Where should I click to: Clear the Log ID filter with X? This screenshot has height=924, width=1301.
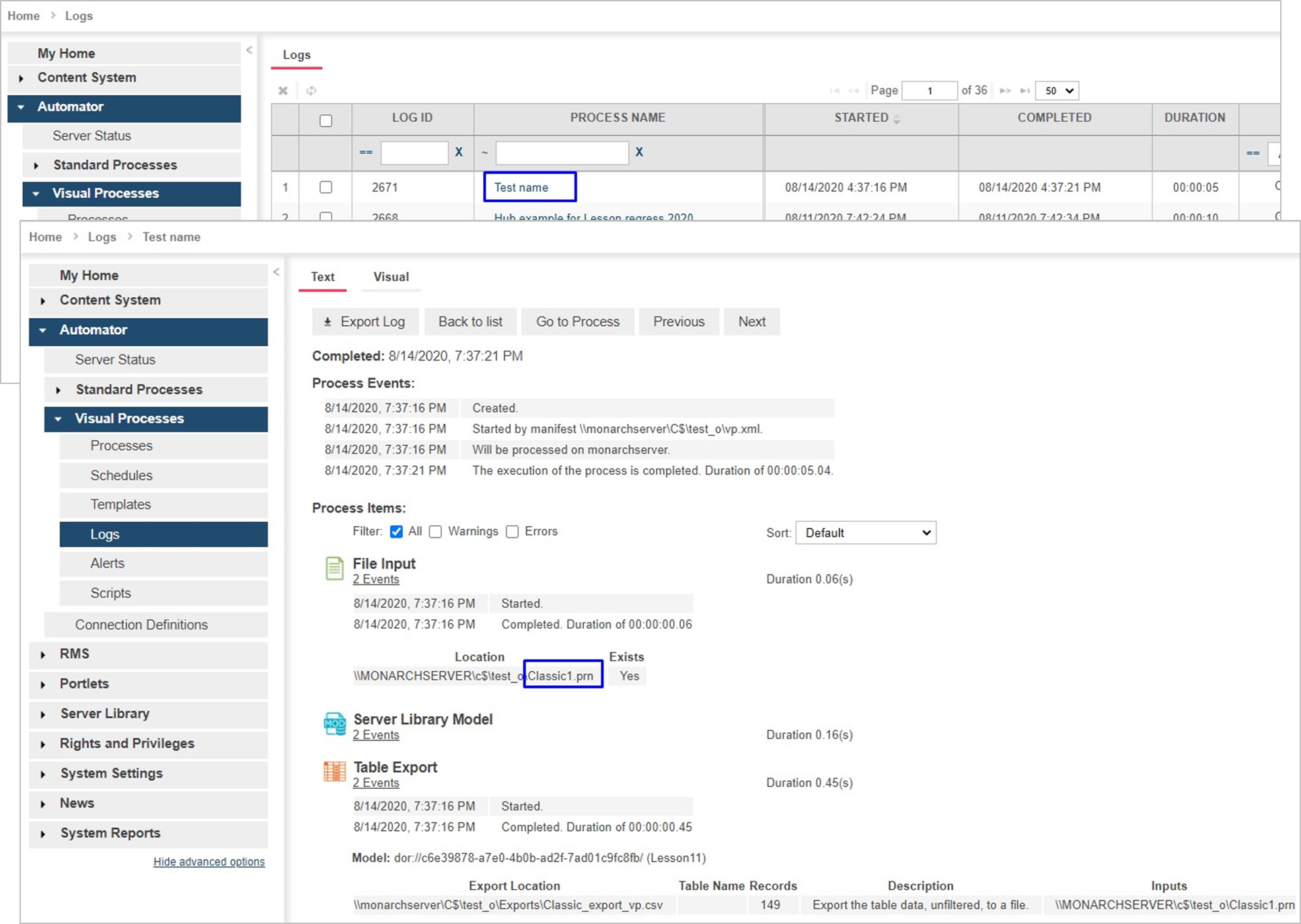[x=459, y=153]
